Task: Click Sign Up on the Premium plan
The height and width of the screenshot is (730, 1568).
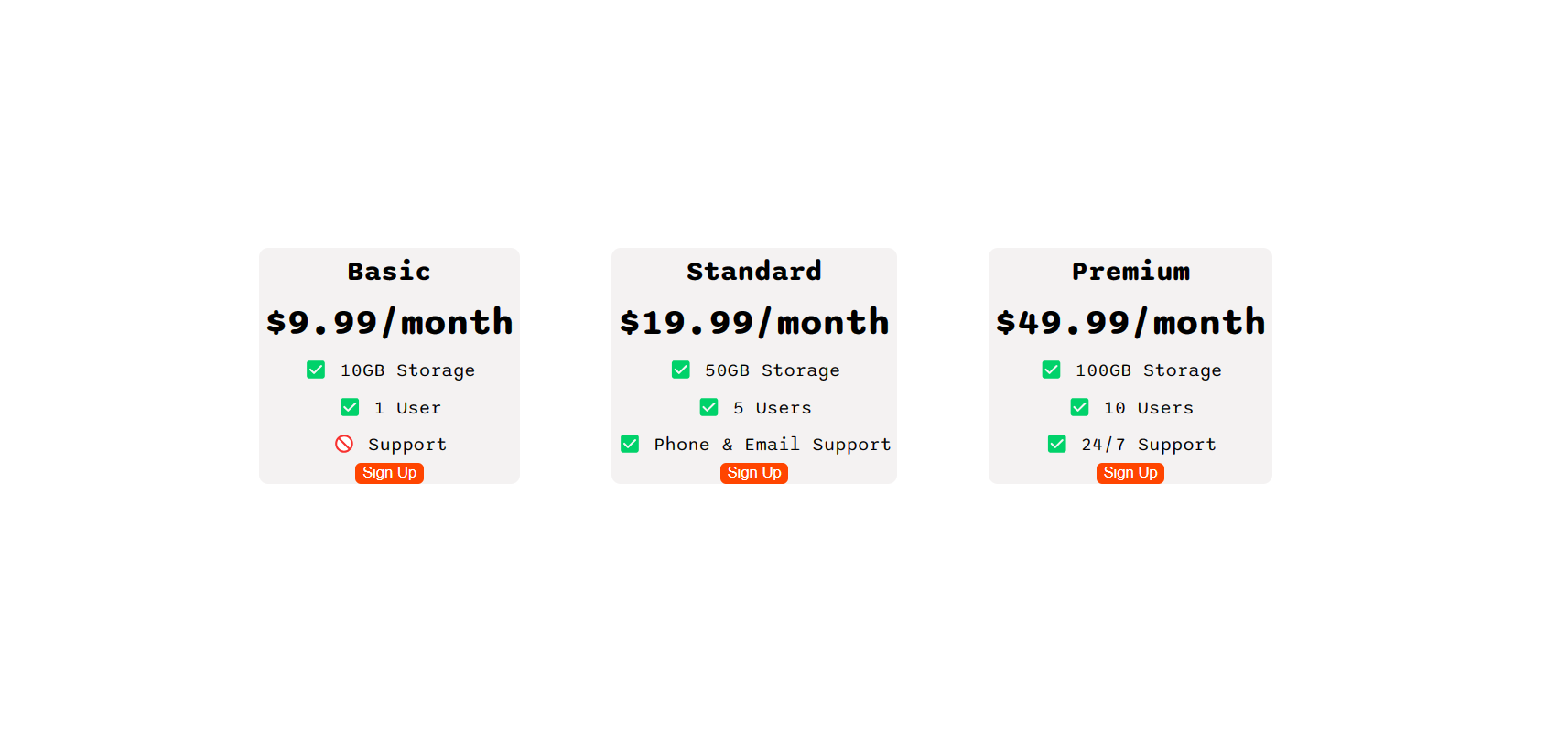Action: 1130,473
